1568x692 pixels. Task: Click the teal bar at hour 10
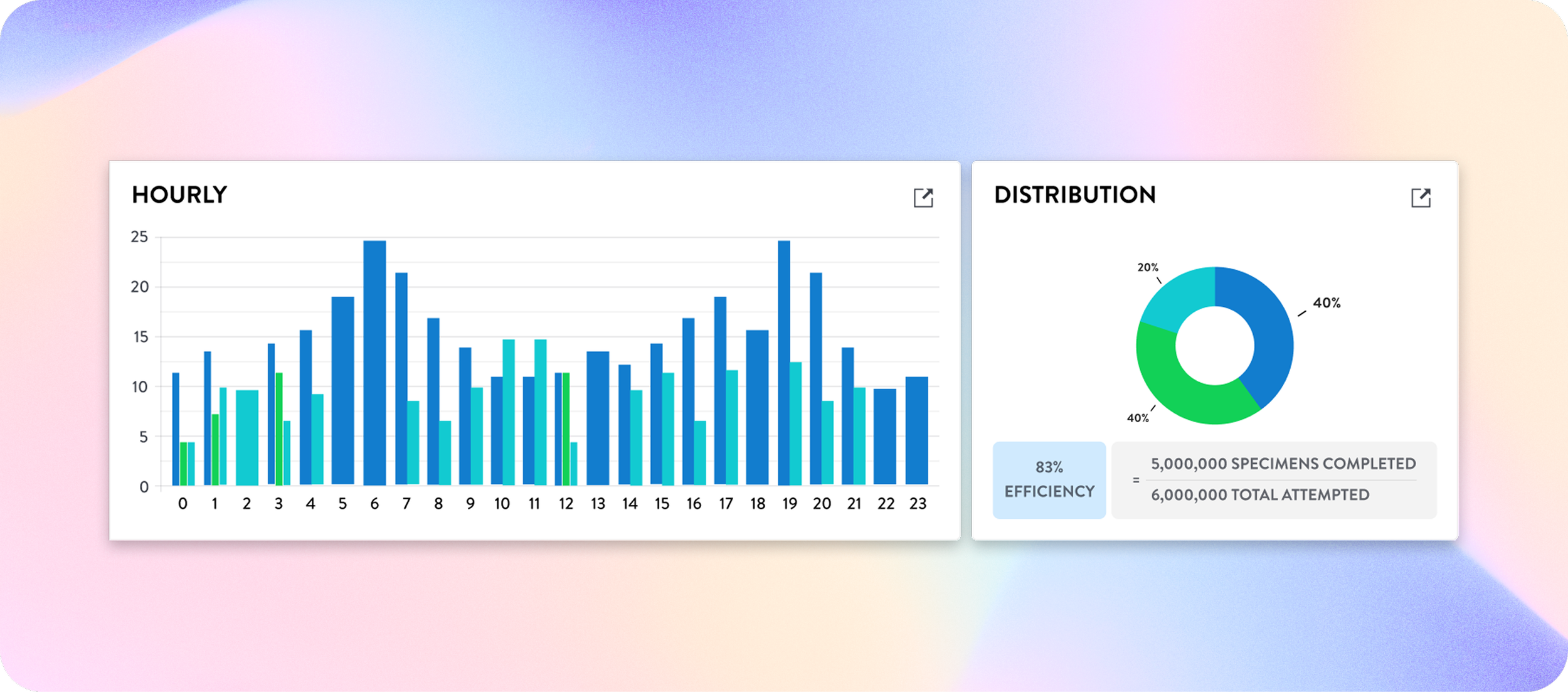click(x=509, y=412)
